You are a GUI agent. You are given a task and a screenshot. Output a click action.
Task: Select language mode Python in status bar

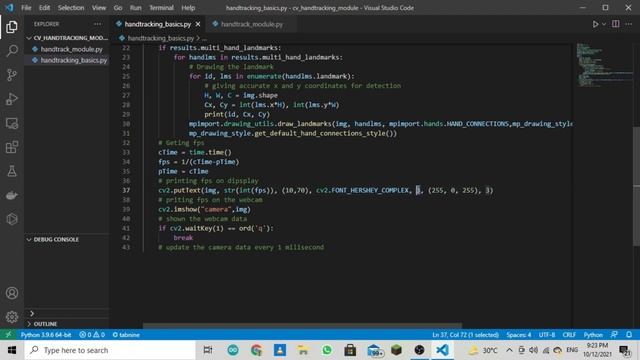tap(593, 335)
